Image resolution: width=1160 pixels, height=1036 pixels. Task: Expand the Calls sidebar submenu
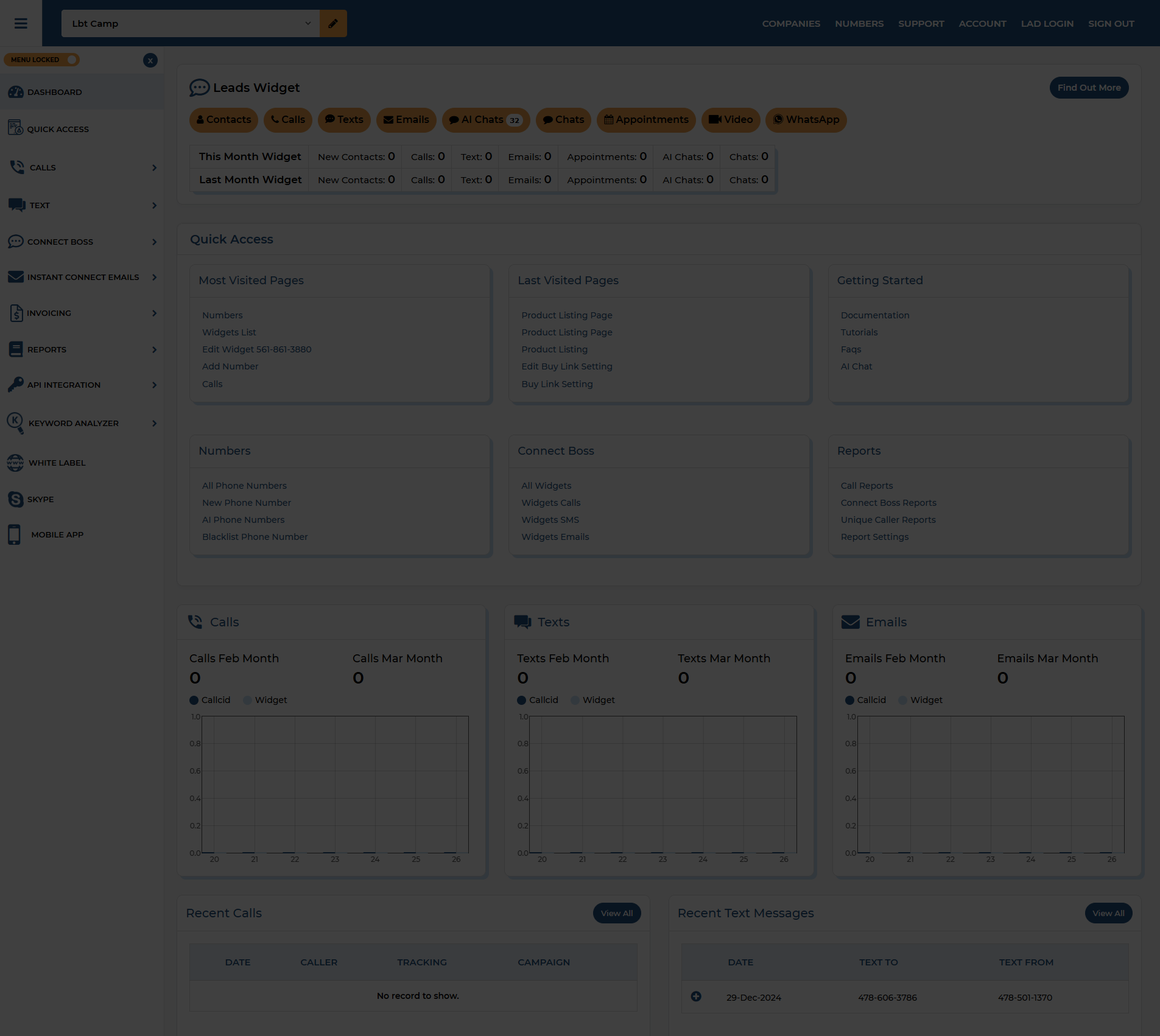pos(154,167)
